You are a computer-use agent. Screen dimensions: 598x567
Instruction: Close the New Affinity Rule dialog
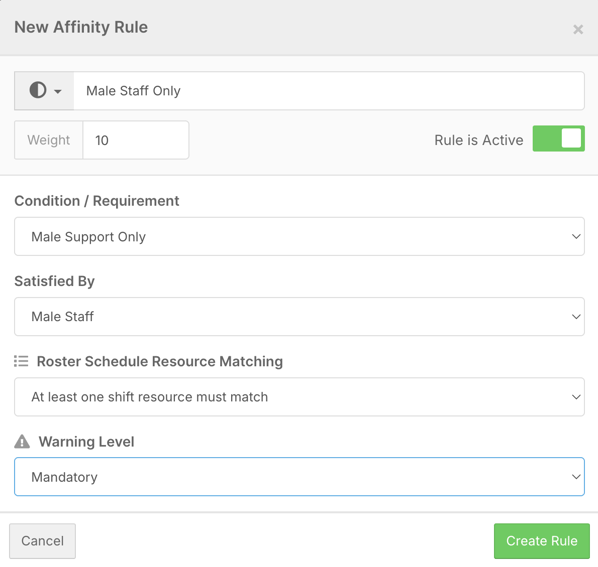tap(578, 29)
